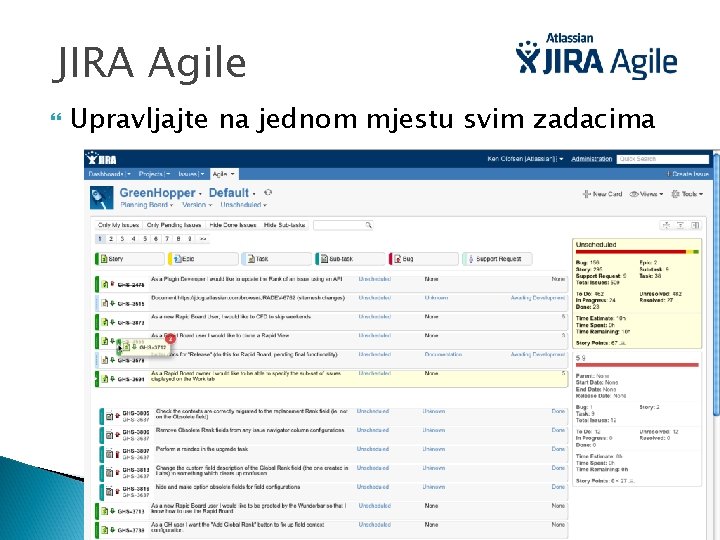Expand the Planning Board dropdown

[x=146, y=205]
